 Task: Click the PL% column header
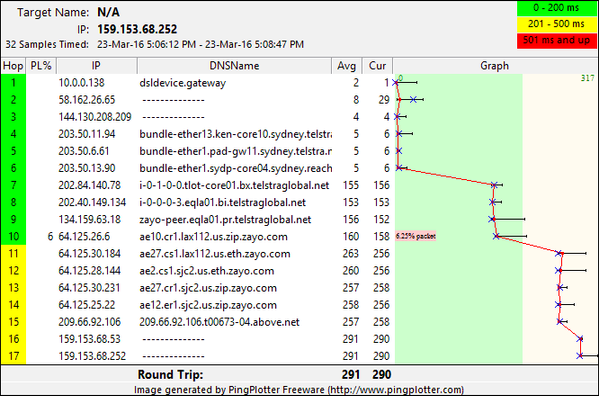[41, 66]
